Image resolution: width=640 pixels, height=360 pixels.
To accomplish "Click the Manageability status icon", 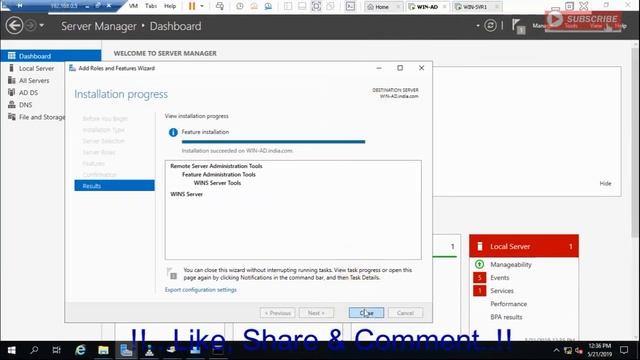I will point(479,264).
